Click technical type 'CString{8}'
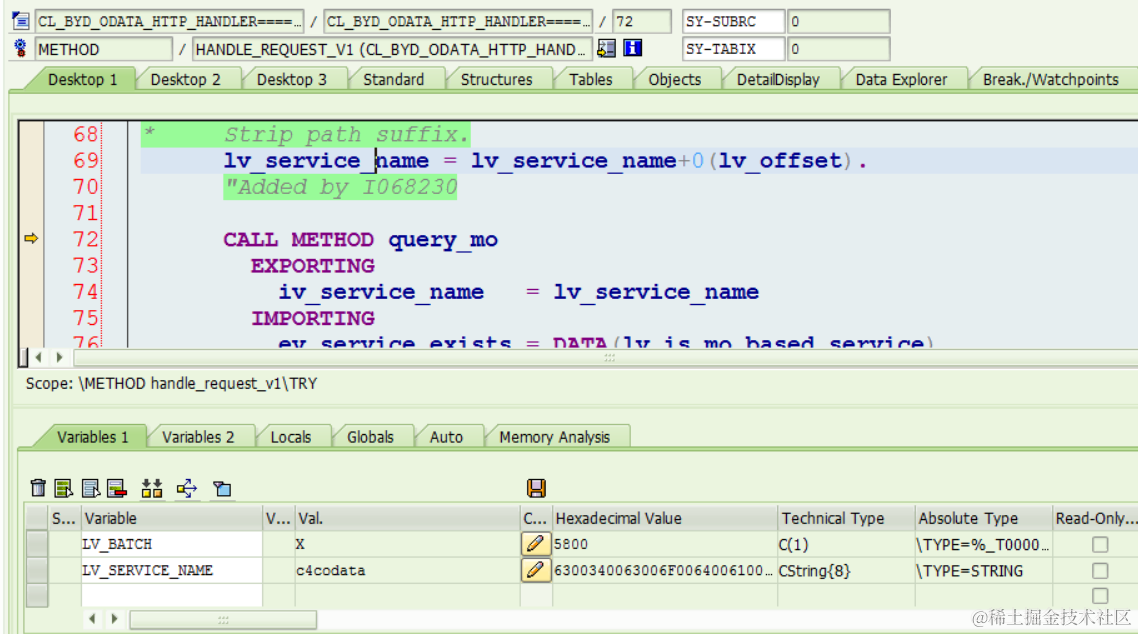 [x=846, y=570]
